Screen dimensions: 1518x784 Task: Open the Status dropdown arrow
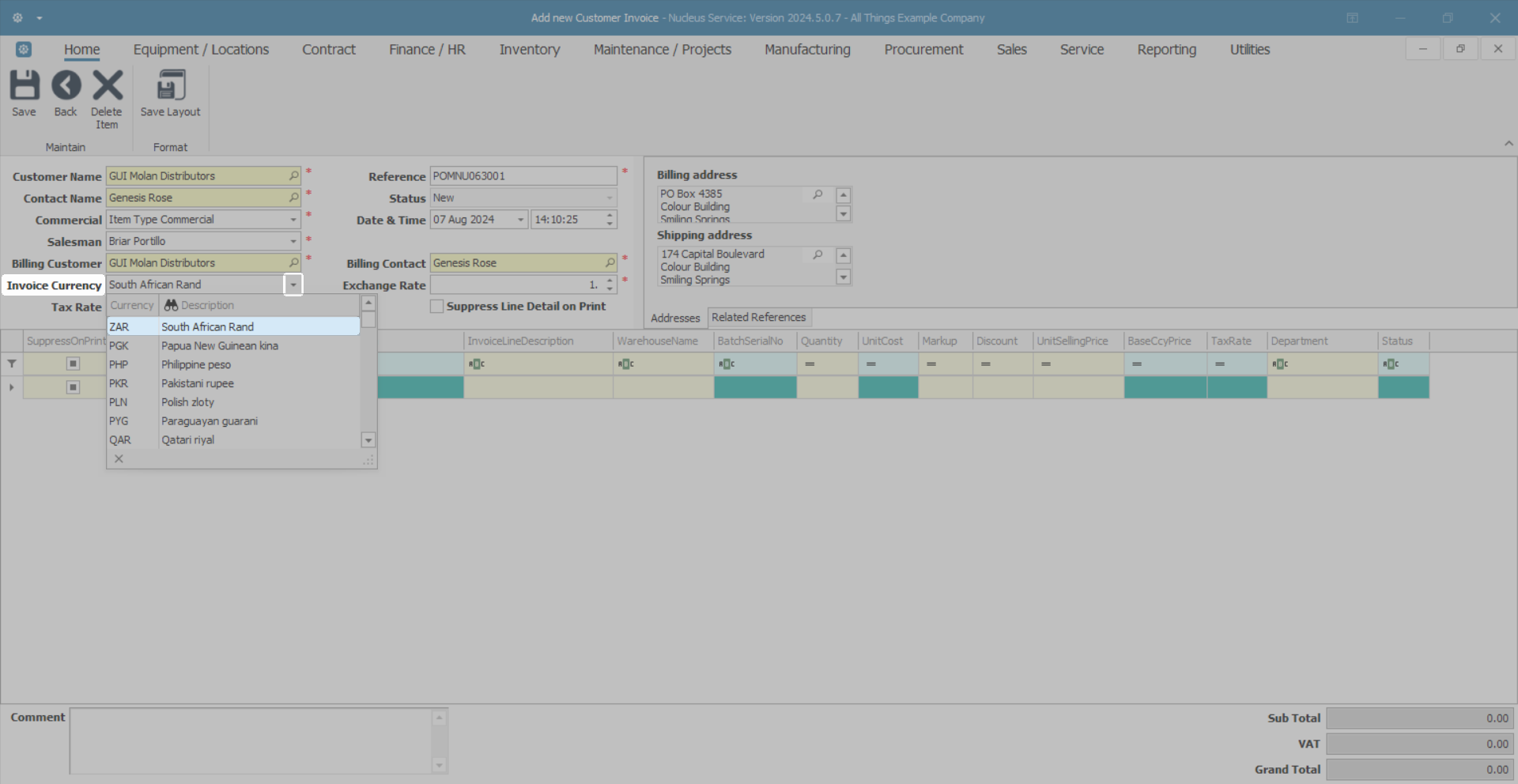click(610, 198)
